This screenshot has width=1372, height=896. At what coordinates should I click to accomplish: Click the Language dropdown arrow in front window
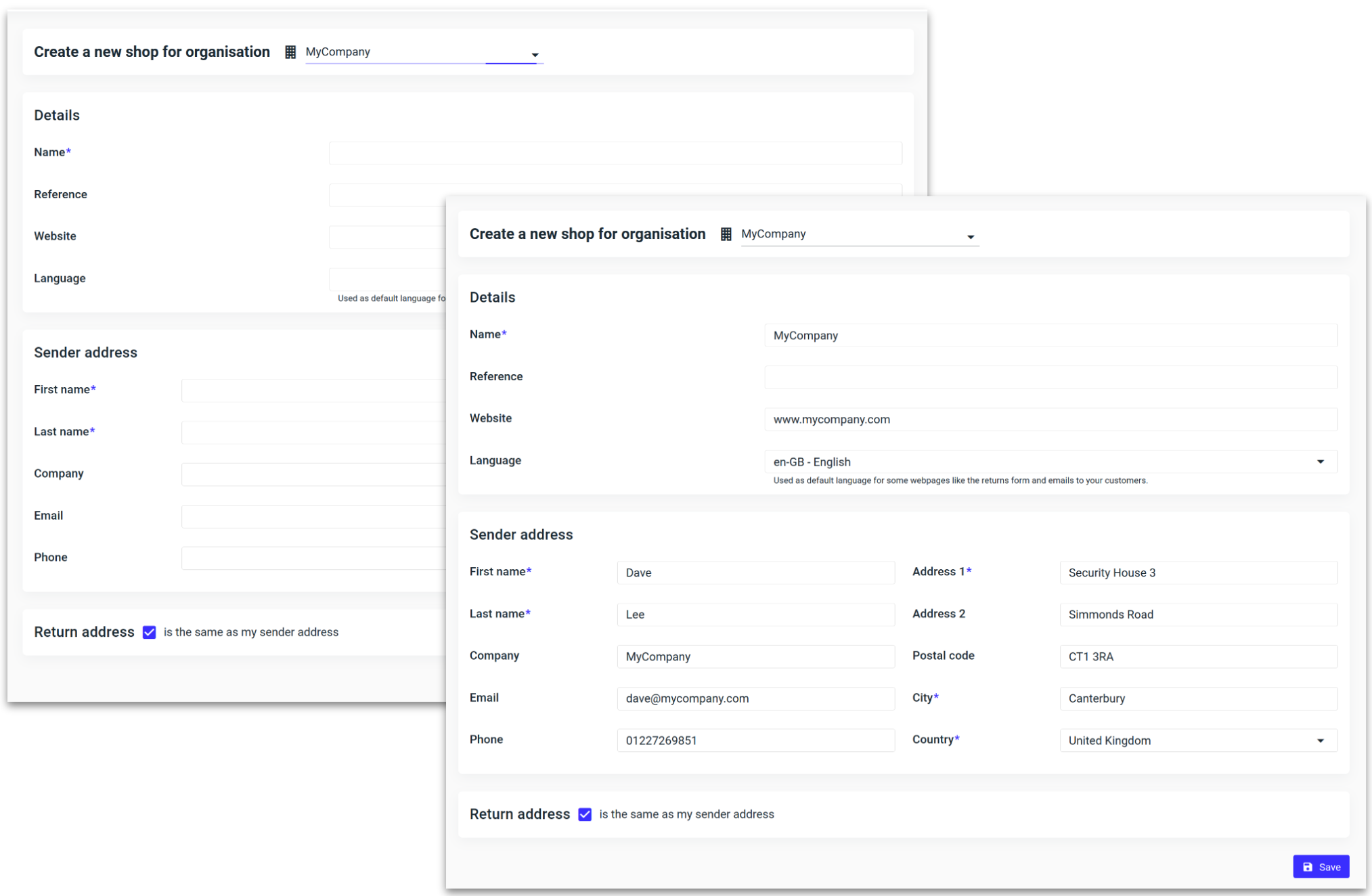[x=1320, y=462]
